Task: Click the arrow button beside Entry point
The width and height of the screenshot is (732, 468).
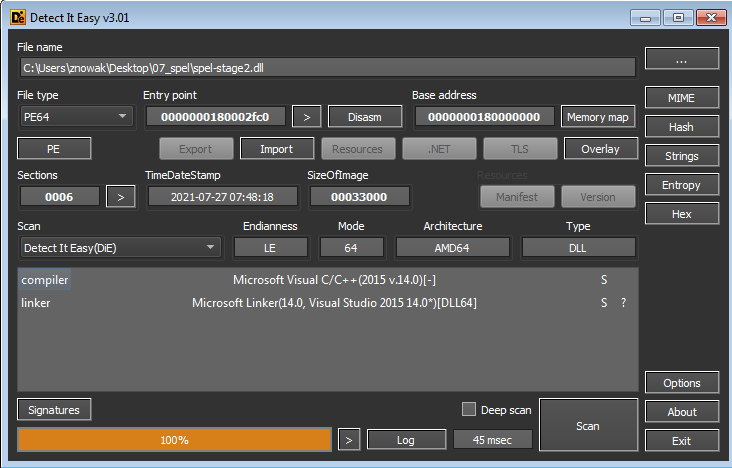Action: (x=307, y=117)
